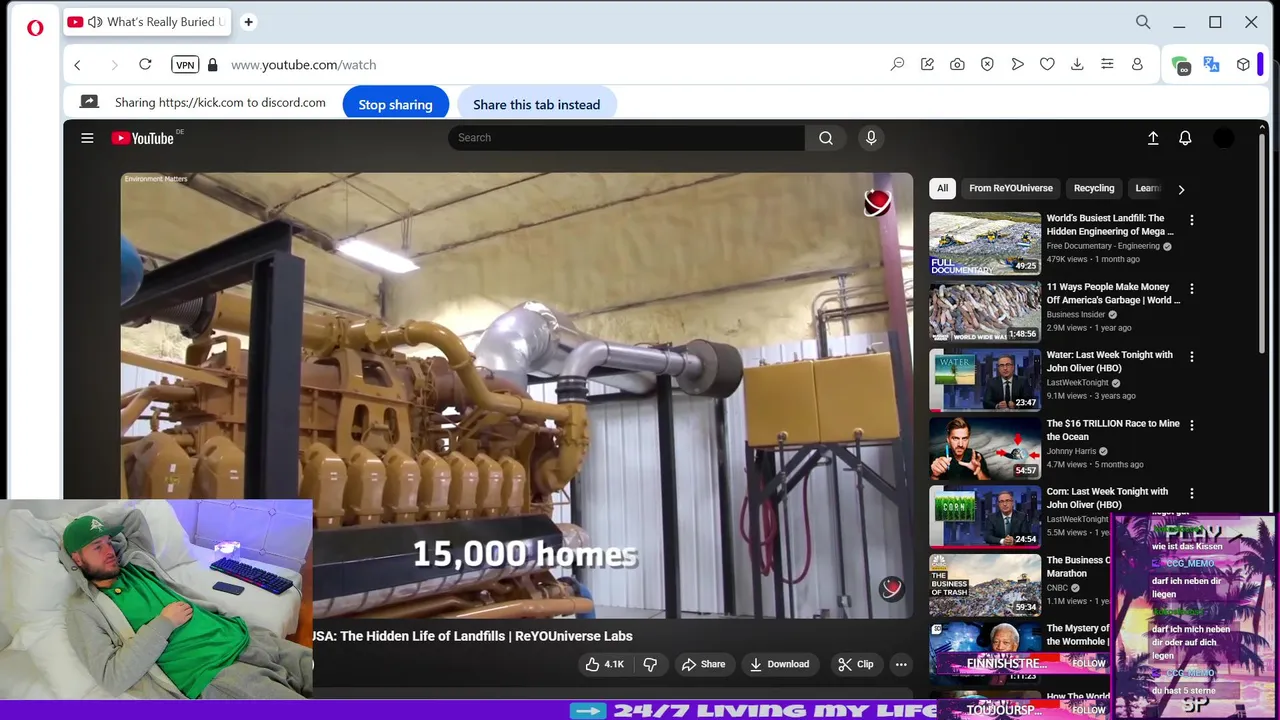This screenshot has width=1280, height=720.
Task: Take a snapshot with the camera icon
Action: click(x=957, y=64)
